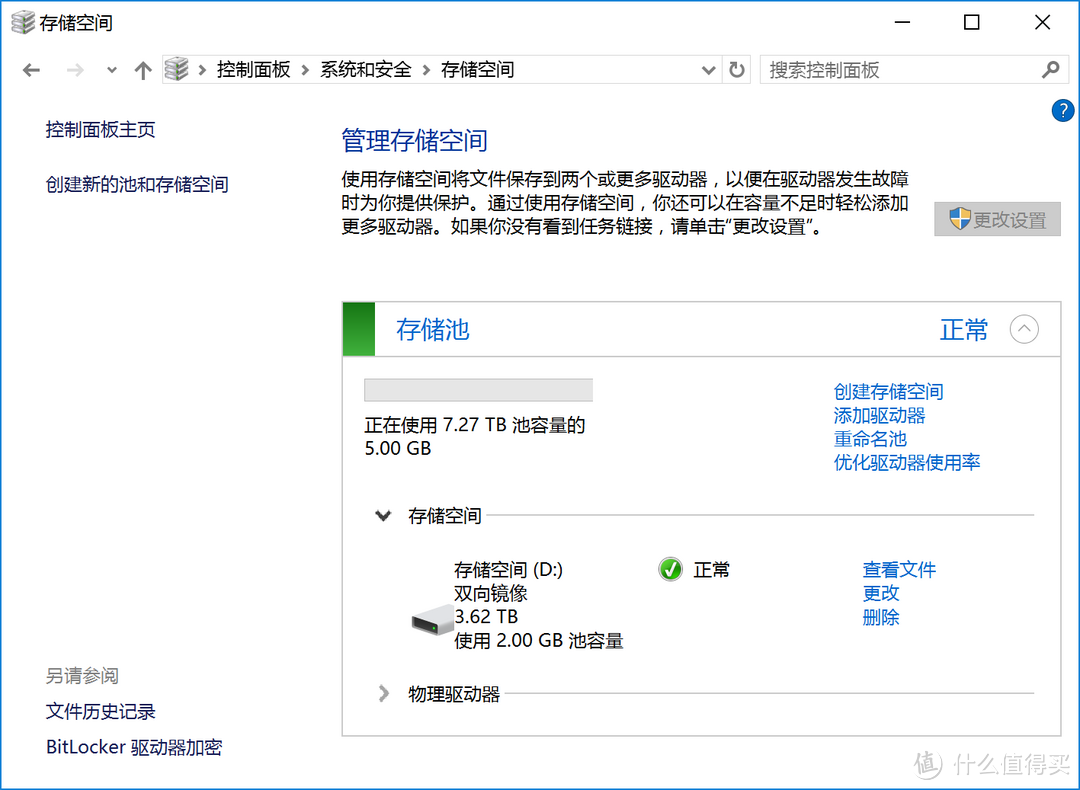Viewport: 1080px width, 790px height.
Task: Click the magnifier icon in the search box
Action: [x=1051, y=70]
